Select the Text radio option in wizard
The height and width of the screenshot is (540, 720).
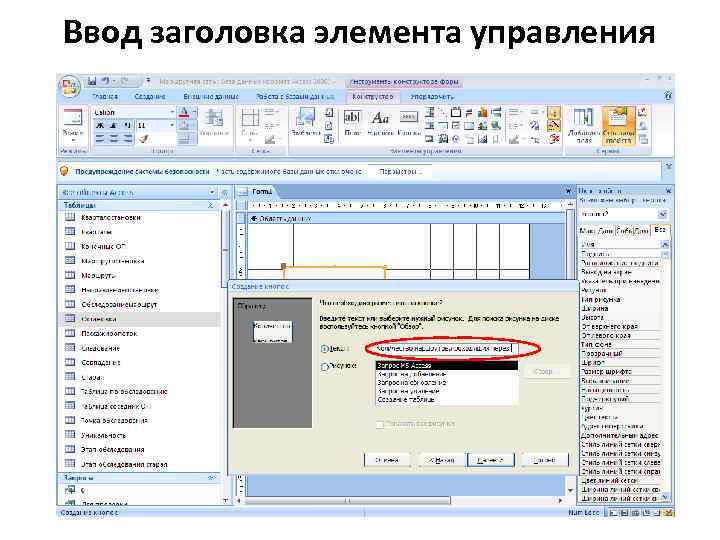pyautogui.click(x=325, y=349)
